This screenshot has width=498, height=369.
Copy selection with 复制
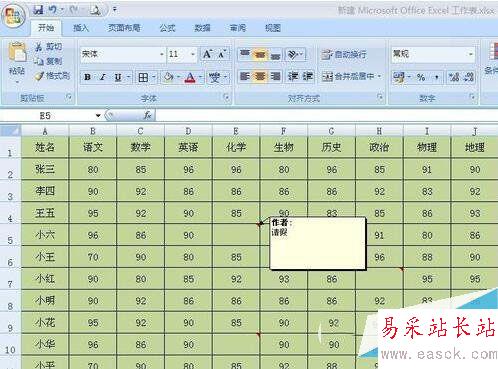[49, 61]
